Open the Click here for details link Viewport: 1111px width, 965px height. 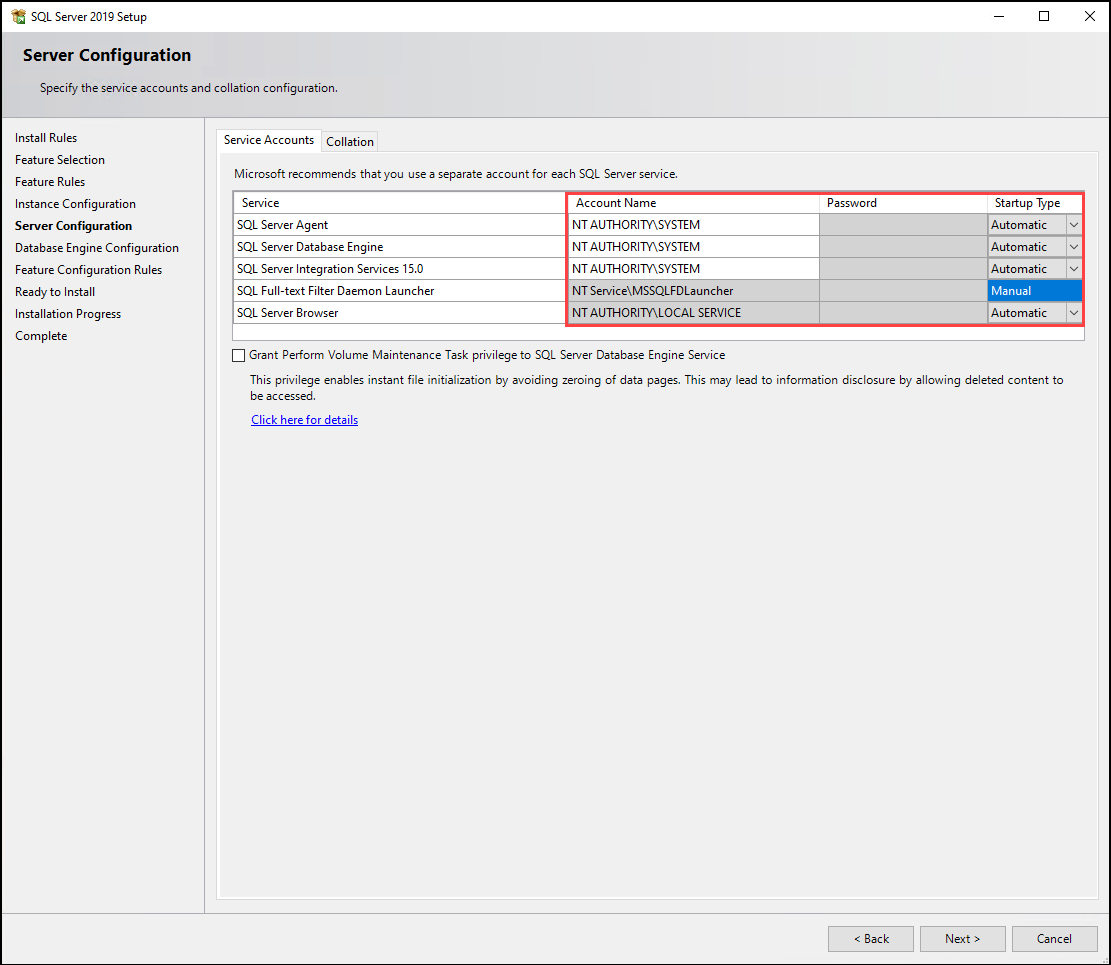[305, 420]
